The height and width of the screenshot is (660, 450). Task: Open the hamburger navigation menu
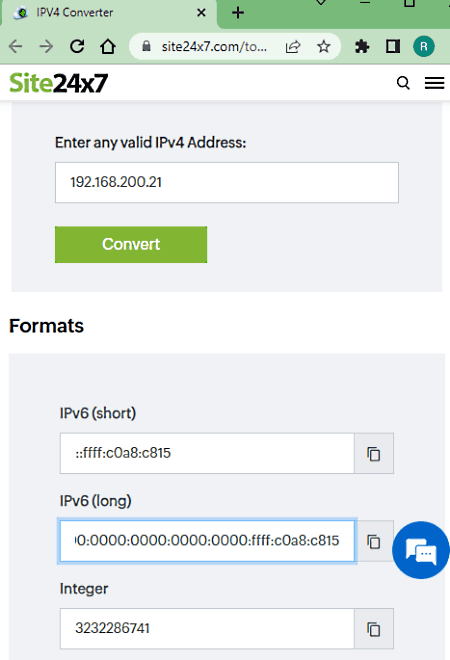tap(434, 83)
